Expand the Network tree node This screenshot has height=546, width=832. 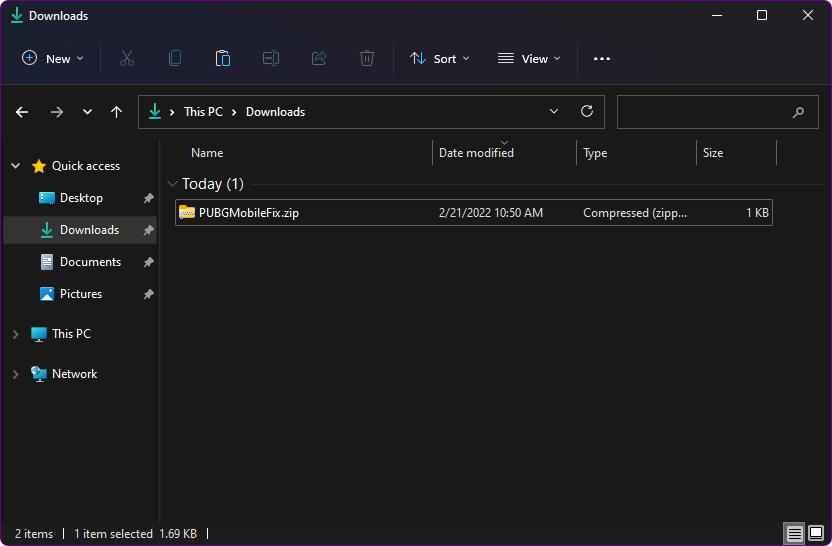15,374
